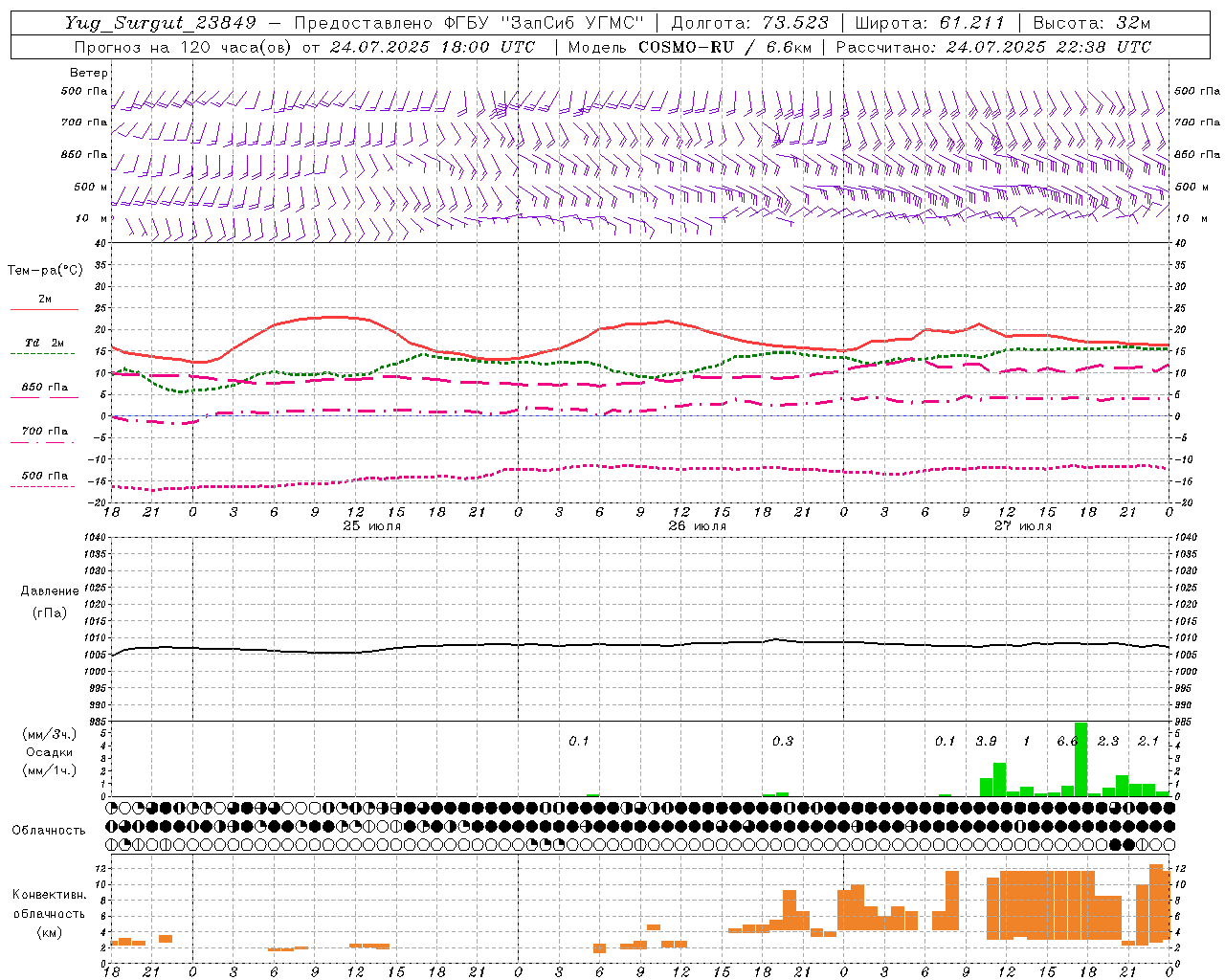Click the "26 июля" date label
The height and width of the screenshot is (980, 1225).
(x=698, y=526)
